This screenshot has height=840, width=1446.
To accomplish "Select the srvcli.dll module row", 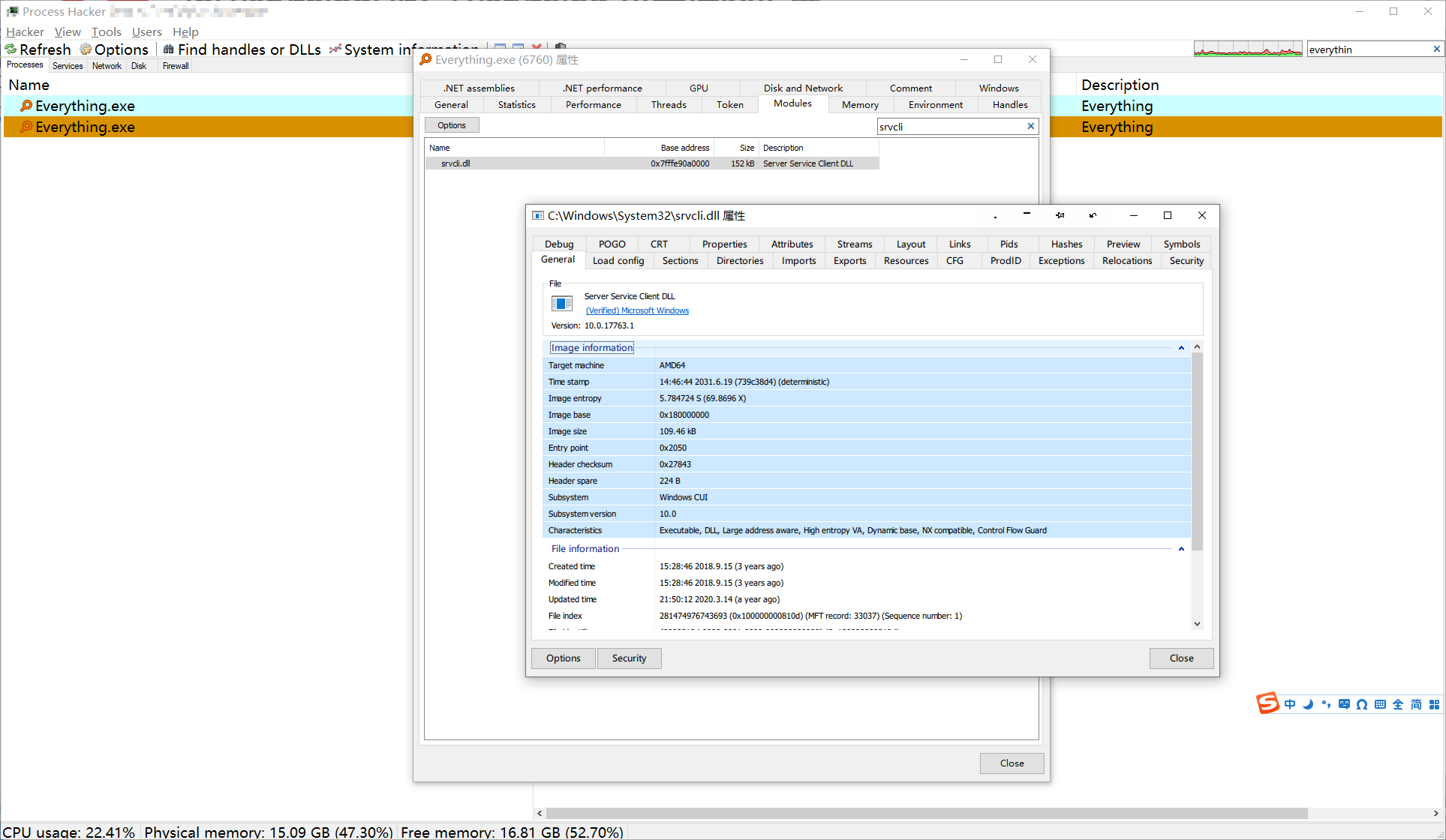I will 455,163.
